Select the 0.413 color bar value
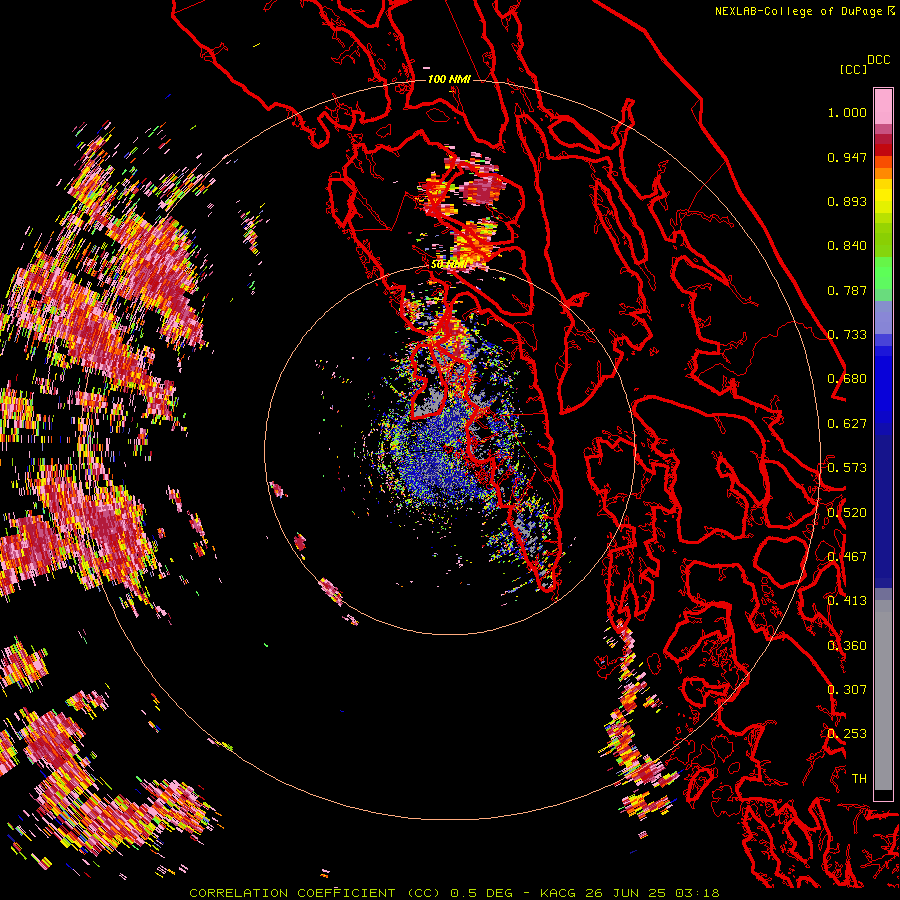The height and width of the screenshot is (900, 900). point(847,601)
